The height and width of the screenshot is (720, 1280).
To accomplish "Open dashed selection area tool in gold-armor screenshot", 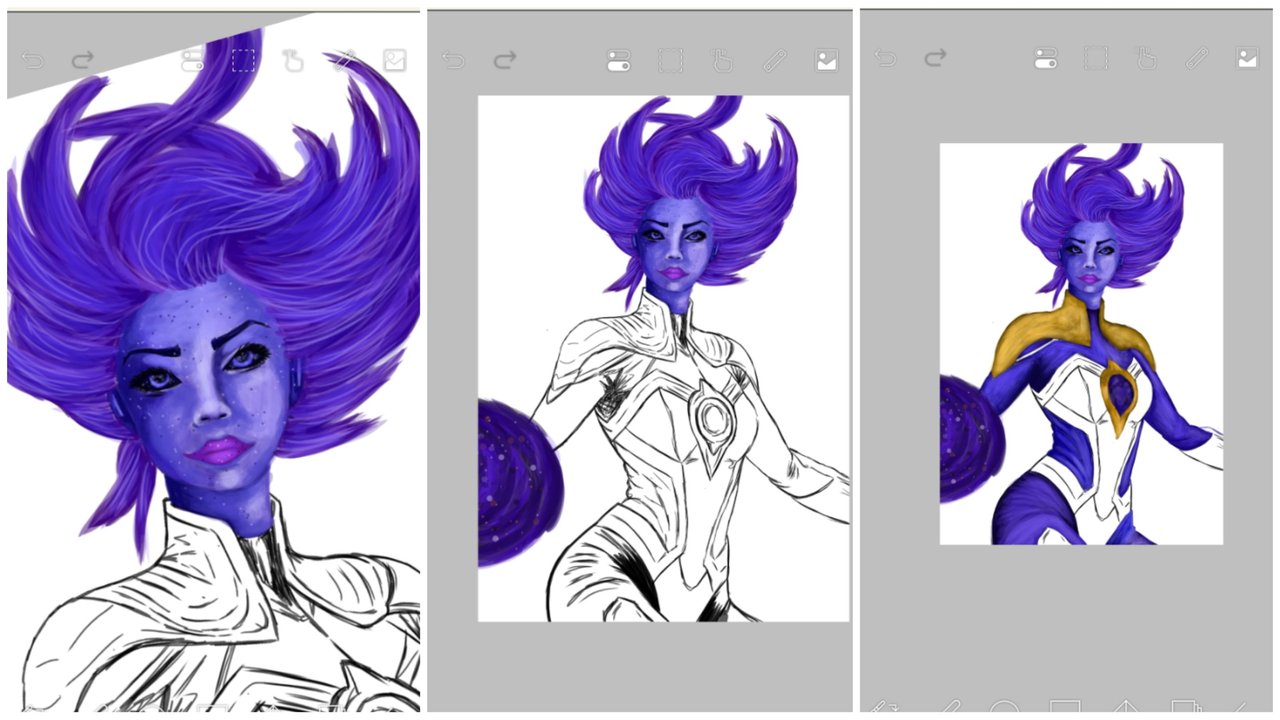I will pyautogui.click(x=1096, y=58).
